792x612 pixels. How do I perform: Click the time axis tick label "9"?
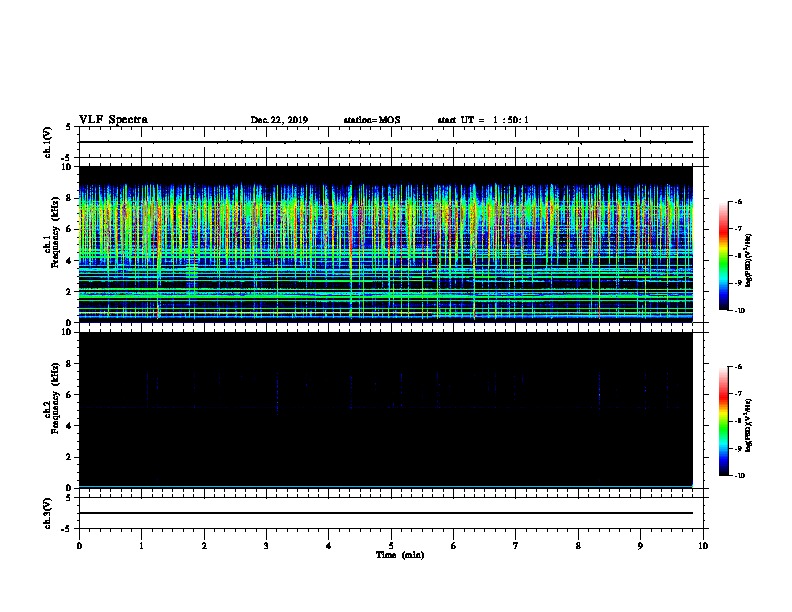coord(640,546)
